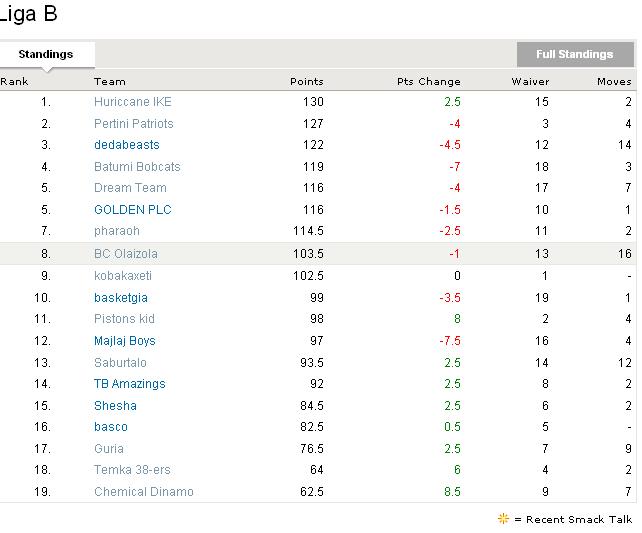Click the basketgia team link
The height and width of the screenshot is (533, 642).
tap(121, 298)
